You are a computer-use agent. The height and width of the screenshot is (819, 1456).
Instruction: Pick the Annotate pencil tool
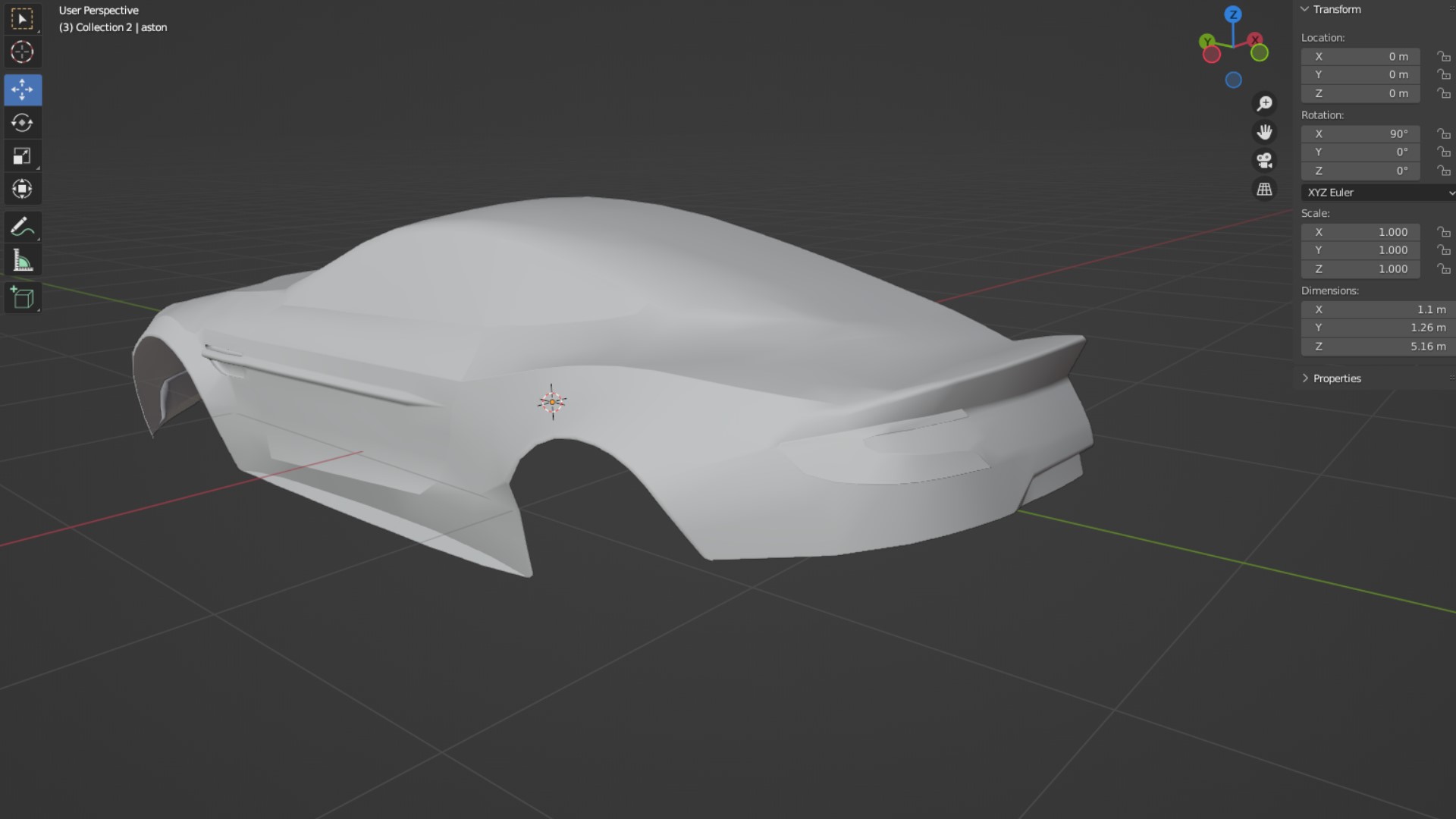point(22,227)
